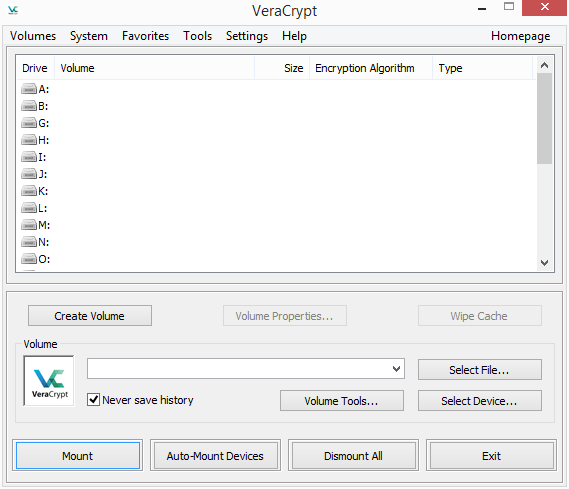Click Select File... button
This screenshot has width=569, height=489.
(479, 370)
